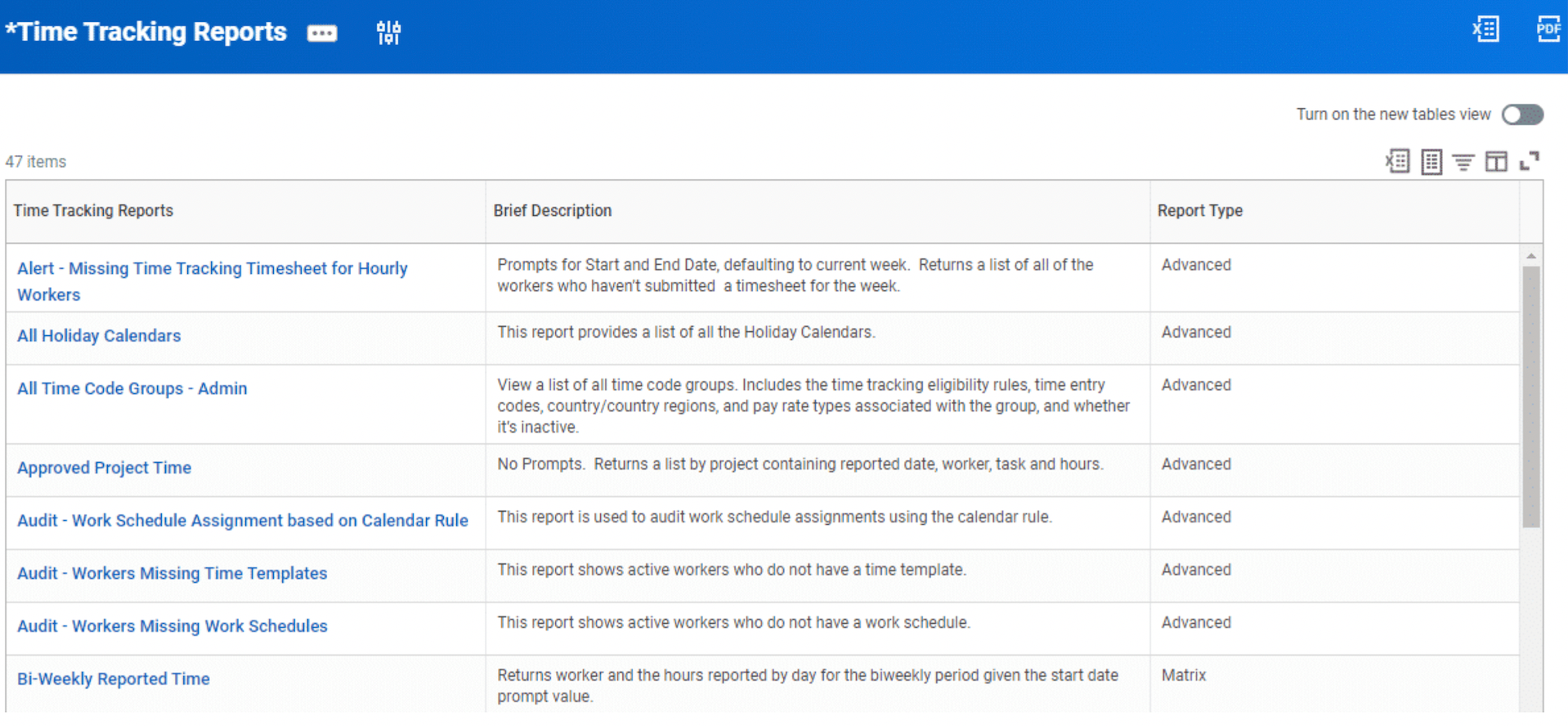The width and height of the screenshot is (1568, 726).
Task: Open All Time Code Groups - Admin report
Action: click(x=132, y=388)
